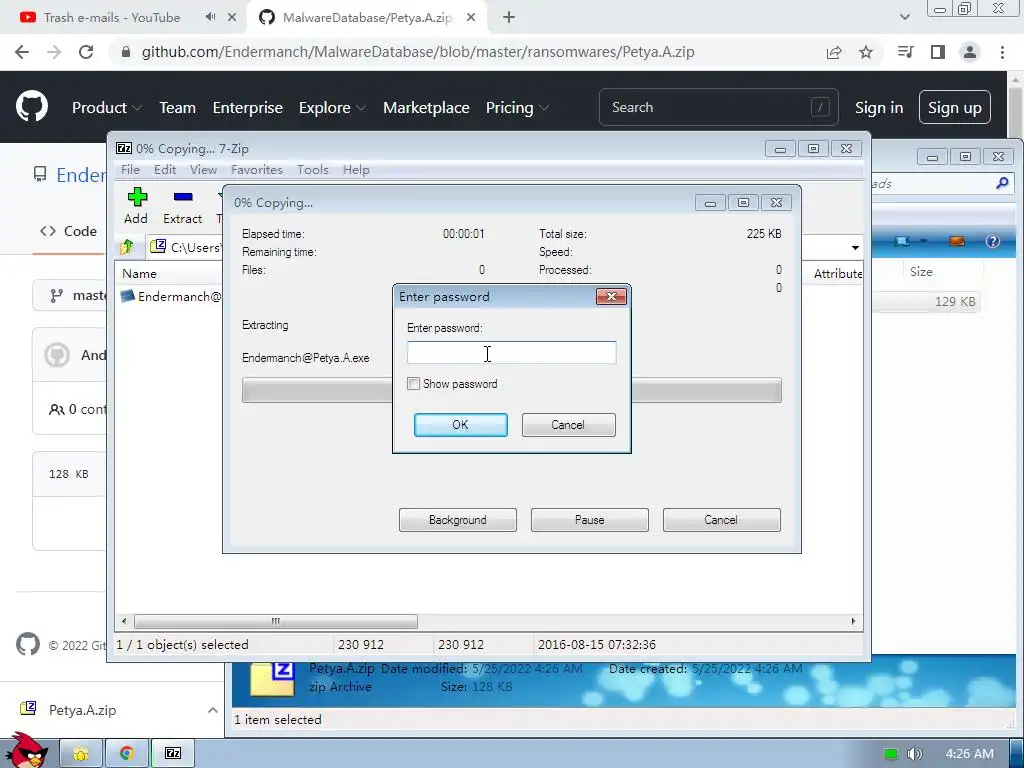Expand the 7-Zip address path dropdown

click(855, 248)
